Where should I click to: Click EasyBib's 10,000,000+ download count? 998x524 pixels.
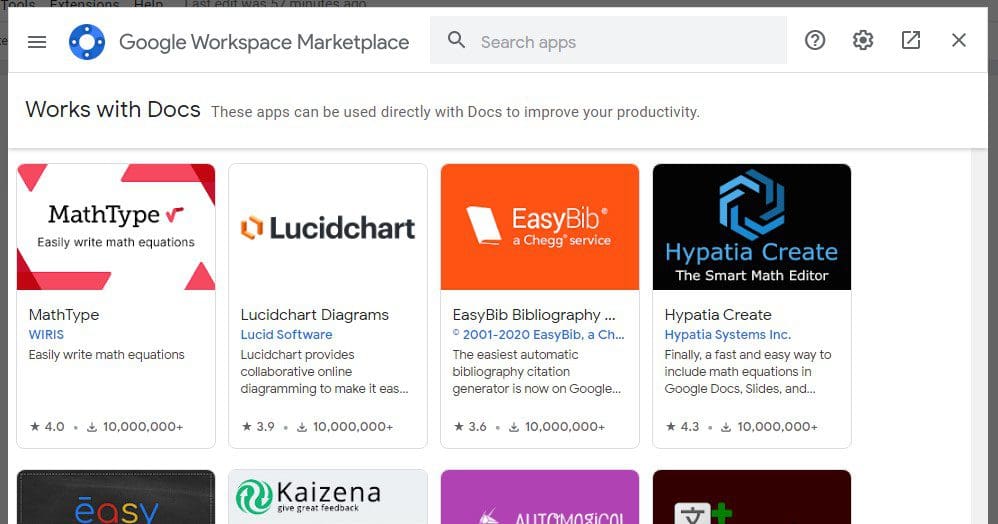(x=557, y=427)
